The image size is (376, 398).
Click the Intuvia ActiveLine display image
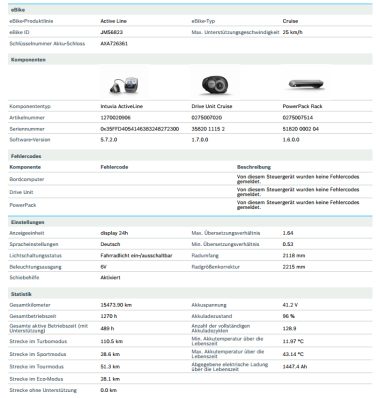[123, 85]
